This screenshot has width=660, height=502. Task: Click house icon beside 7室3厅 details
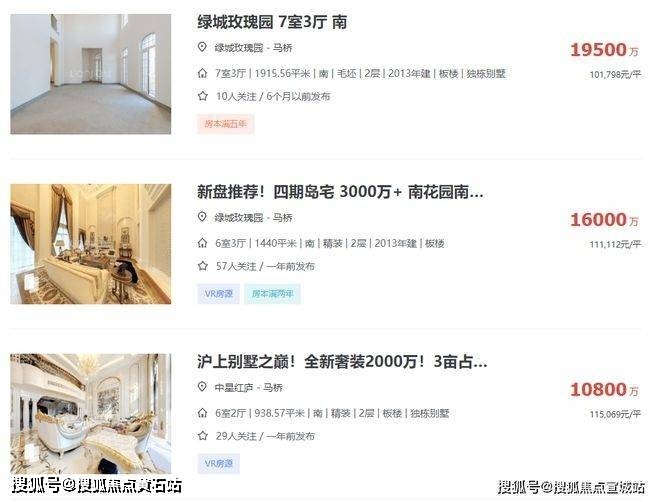click(x=202, y=74)
